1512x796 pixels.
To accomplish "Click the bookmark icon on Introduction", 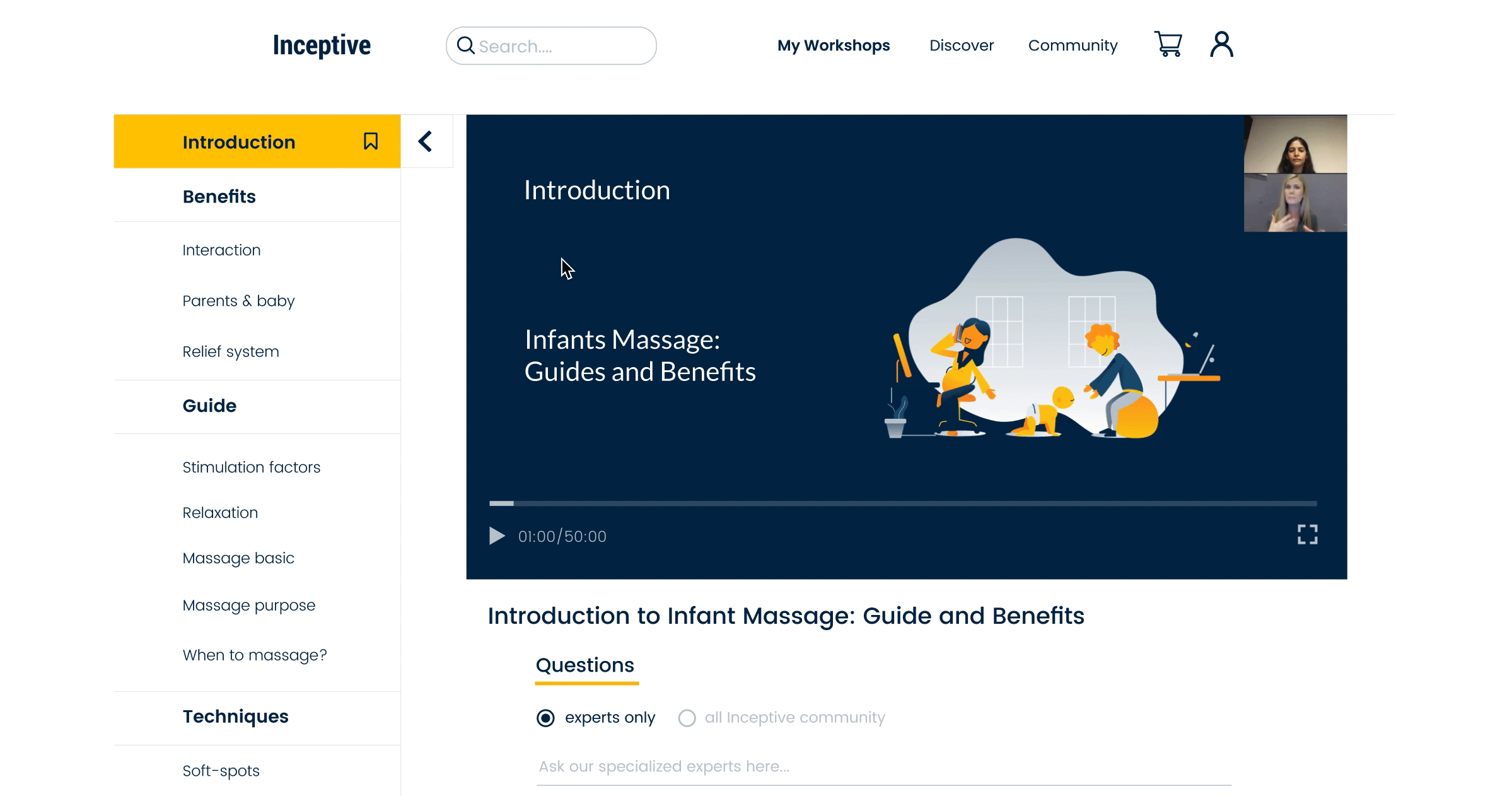I will pyautogui.click(x=371, y=141).
